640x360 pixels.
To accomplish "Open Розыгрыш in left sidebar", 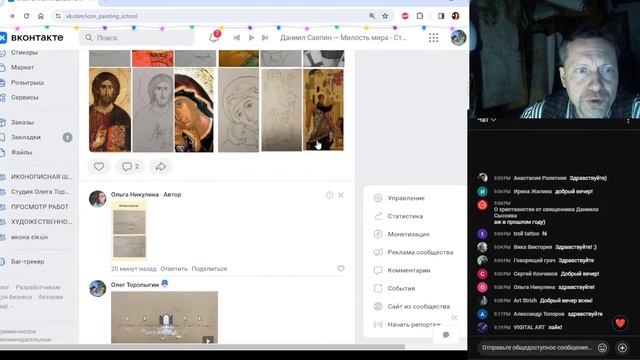I will click(x=27, y=82).
